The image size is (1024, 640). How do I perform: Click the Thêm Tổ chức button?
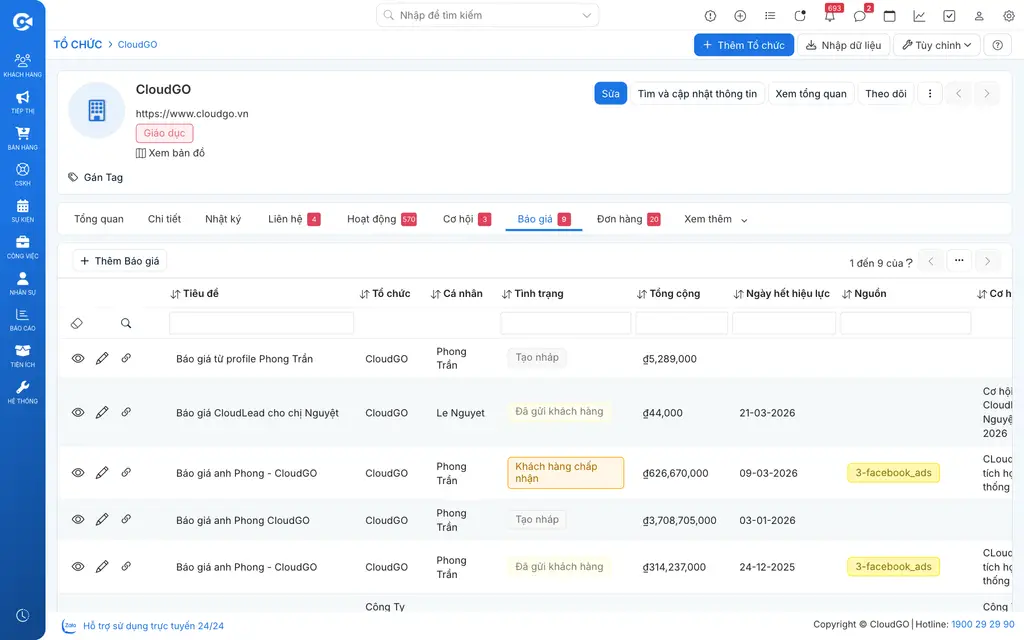click(744, 45)
